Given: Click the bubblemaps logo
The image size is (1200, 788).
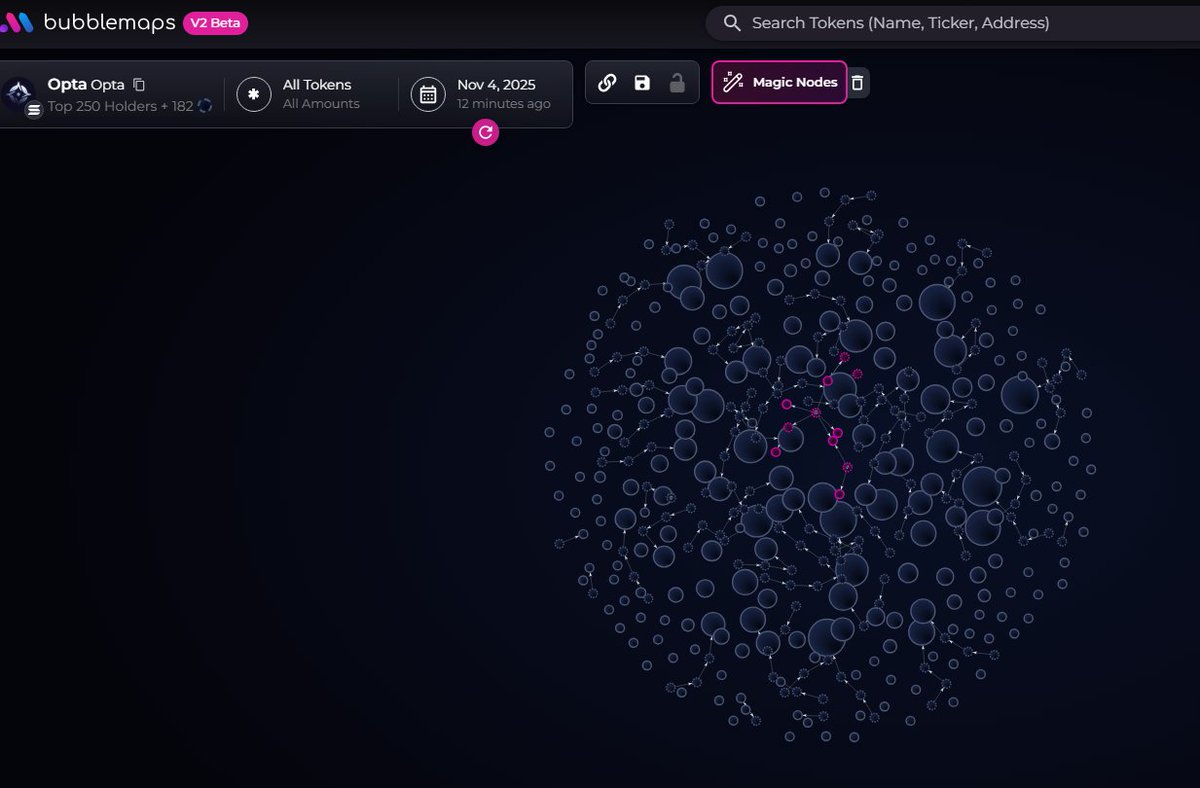Looking at the screenshot, I should [x=17, y=22].
